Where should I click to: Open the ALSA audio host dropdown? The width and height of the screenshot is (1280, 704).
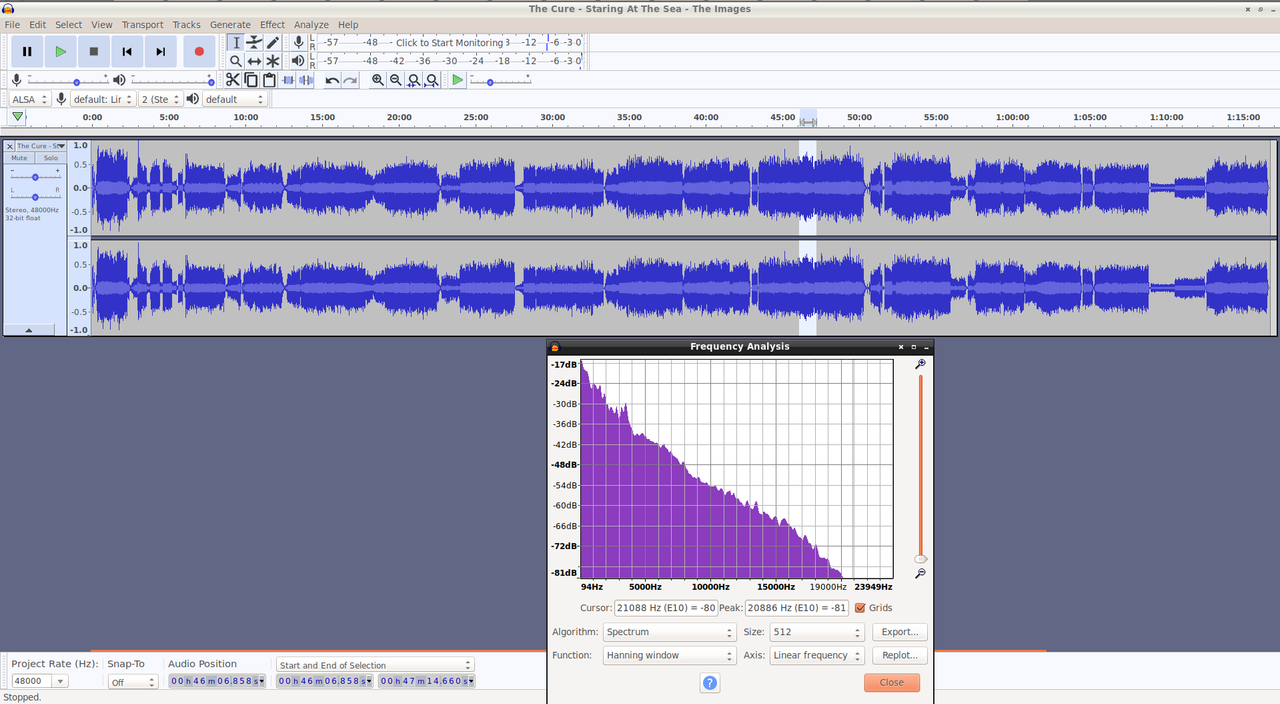pyautogui.click(x=30, y=99)
